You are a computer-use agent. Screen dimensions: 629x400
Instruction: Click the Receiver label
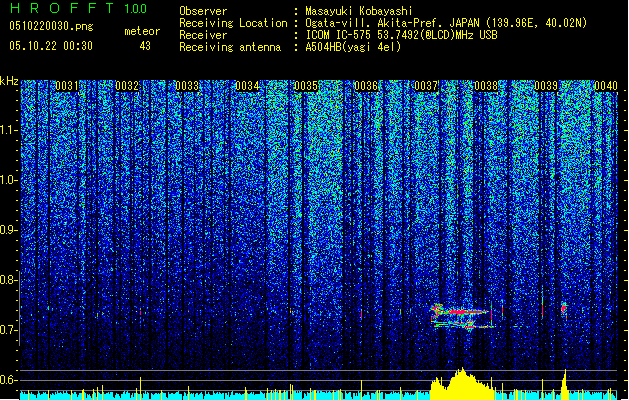tap(203, 35)
